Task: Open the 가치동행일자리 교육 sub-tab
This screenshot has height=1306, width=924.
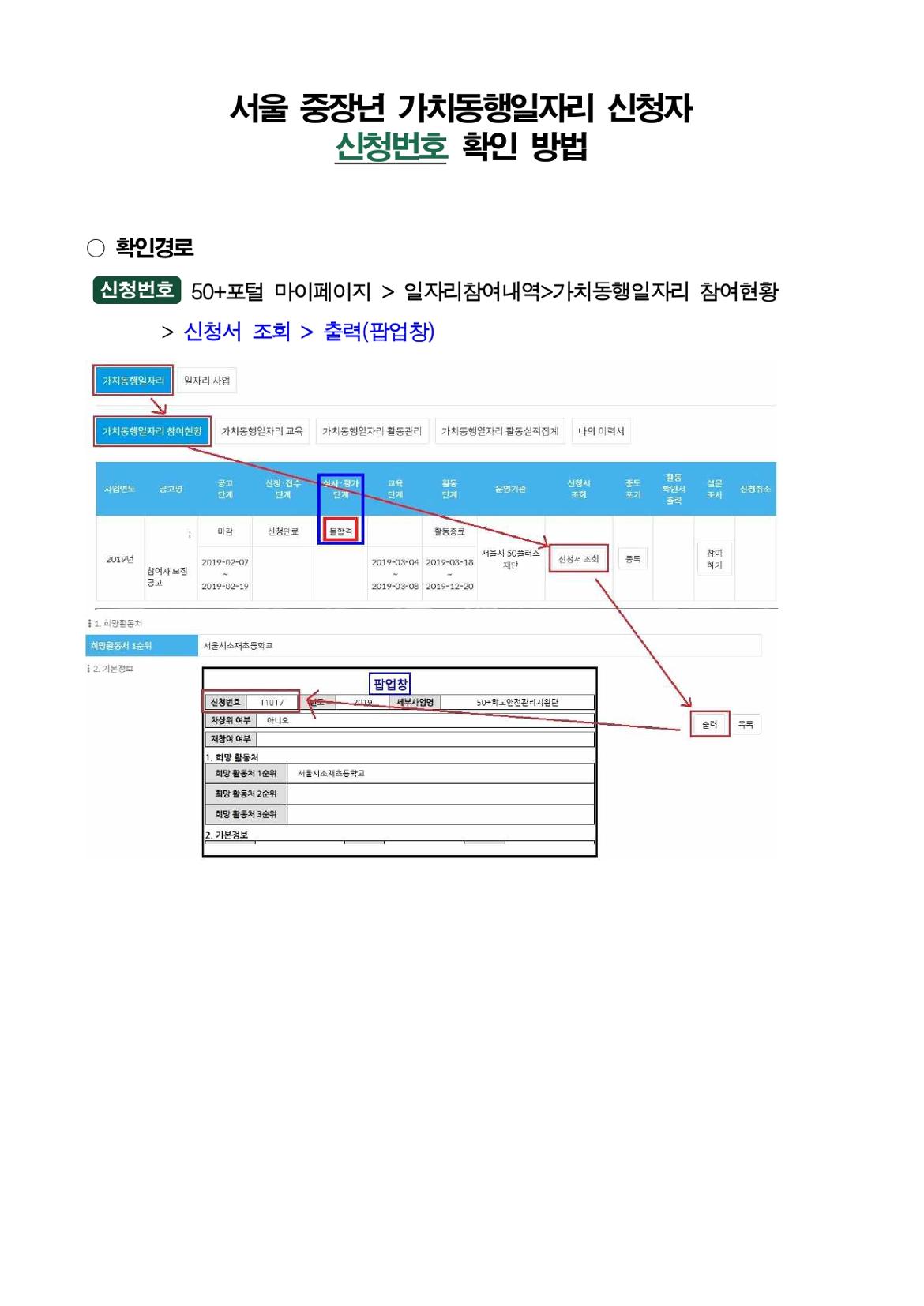Action: 262,431
